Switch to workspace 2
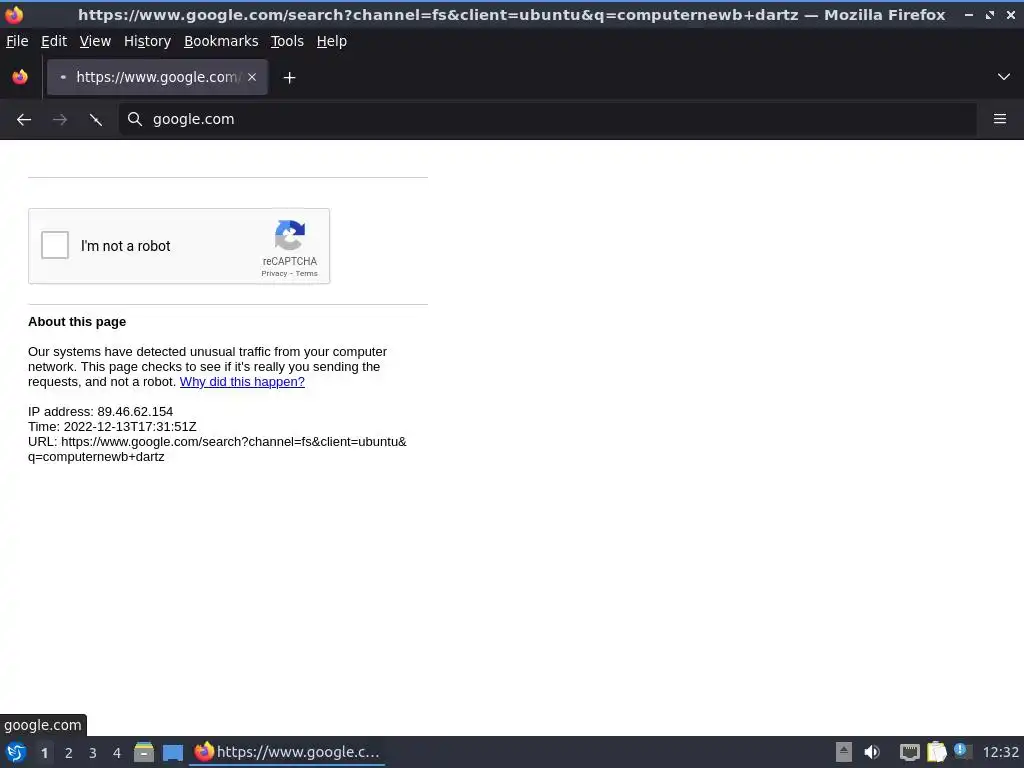This screenshot has width=1024, height=768. 69,753
